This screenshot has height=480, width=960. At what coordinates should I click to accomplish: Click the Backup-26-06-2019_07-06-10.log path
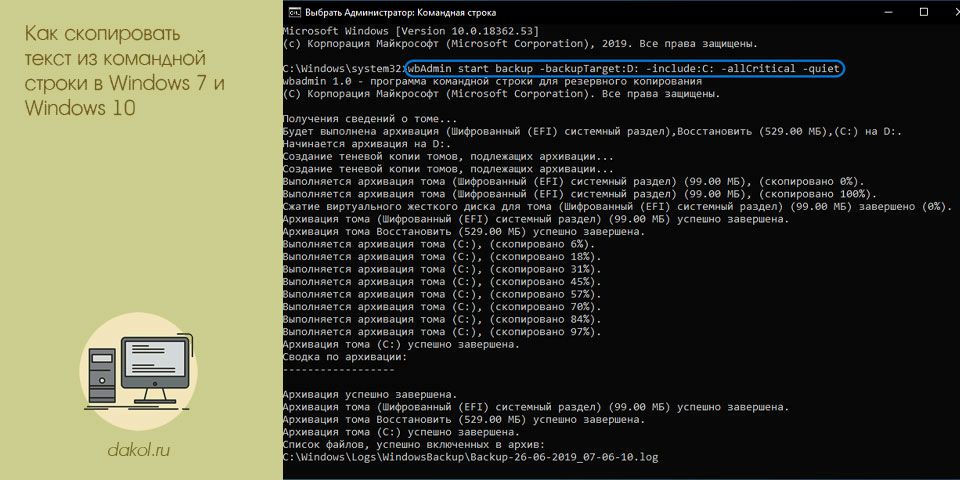(x=470, y=457)
